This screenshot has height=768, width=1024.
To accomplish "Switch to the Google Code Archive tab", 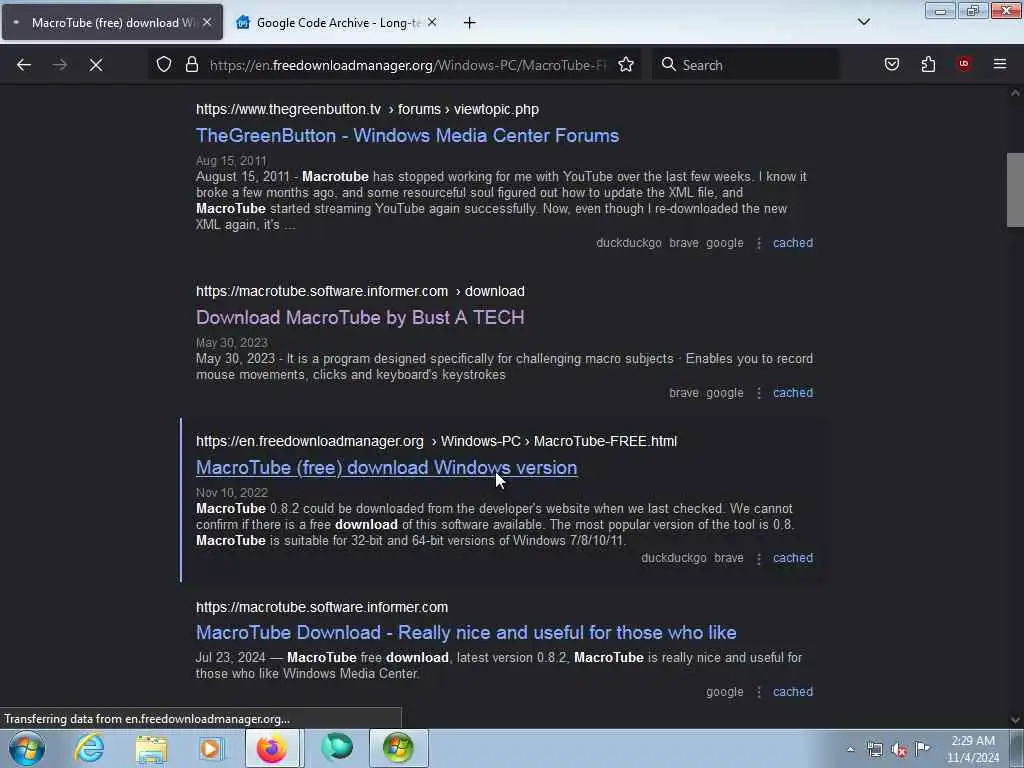I will click(338, 22).
